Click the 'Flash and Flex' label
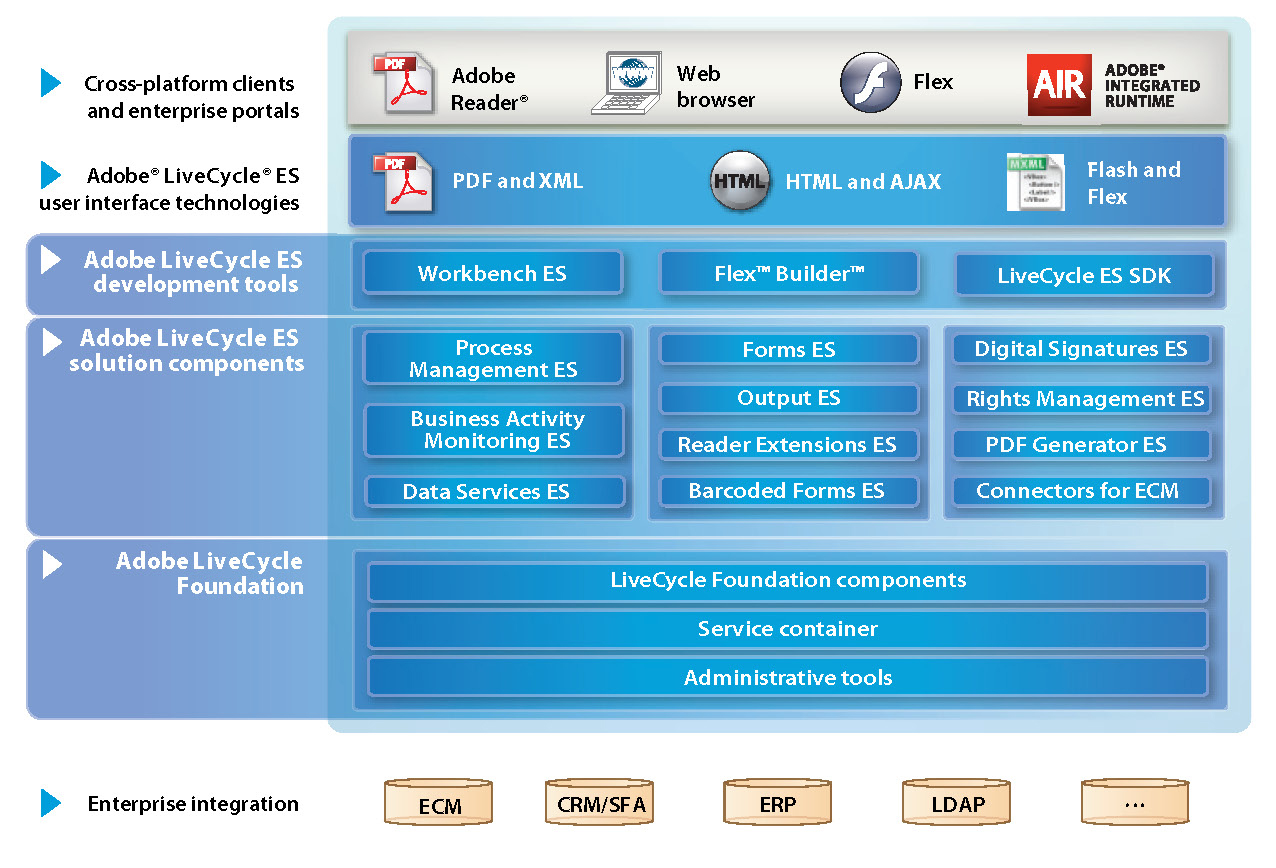 tap(1134, 183)
